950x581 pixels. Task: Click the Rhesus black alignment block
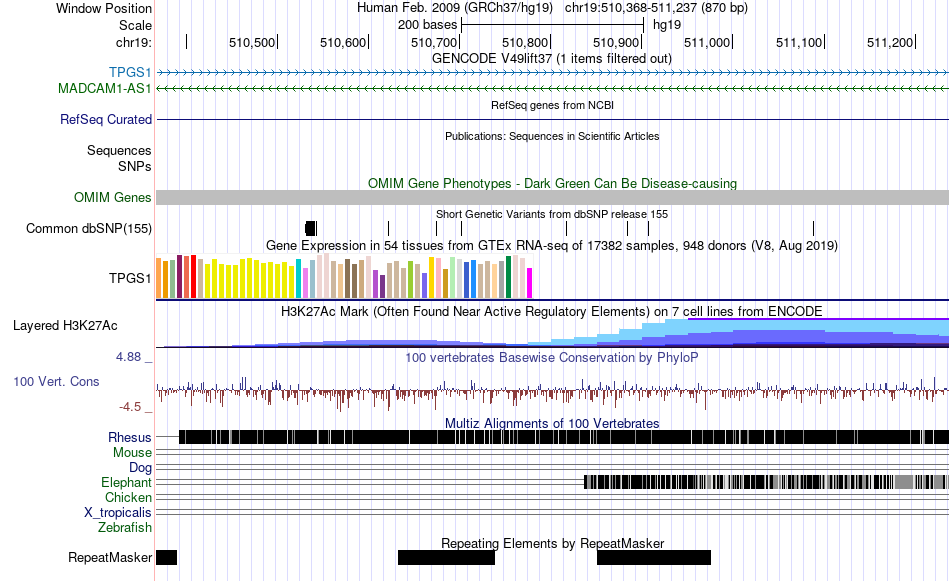tap(564, 437)
